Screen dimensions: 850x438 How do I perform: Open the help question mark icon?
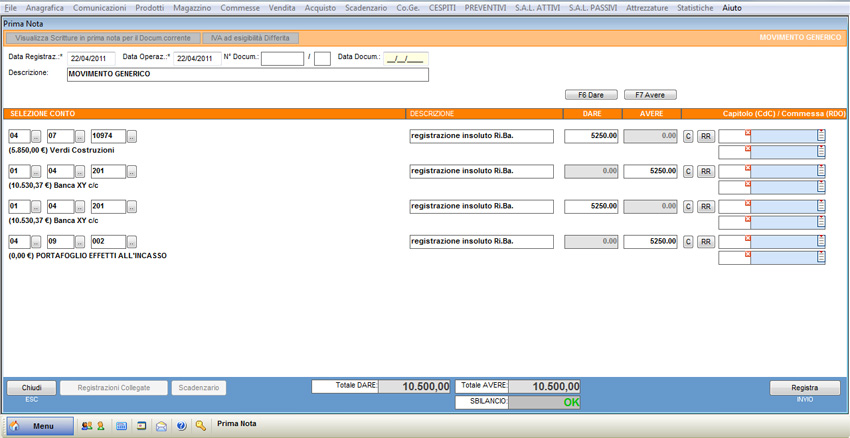(x=181, y=426)
